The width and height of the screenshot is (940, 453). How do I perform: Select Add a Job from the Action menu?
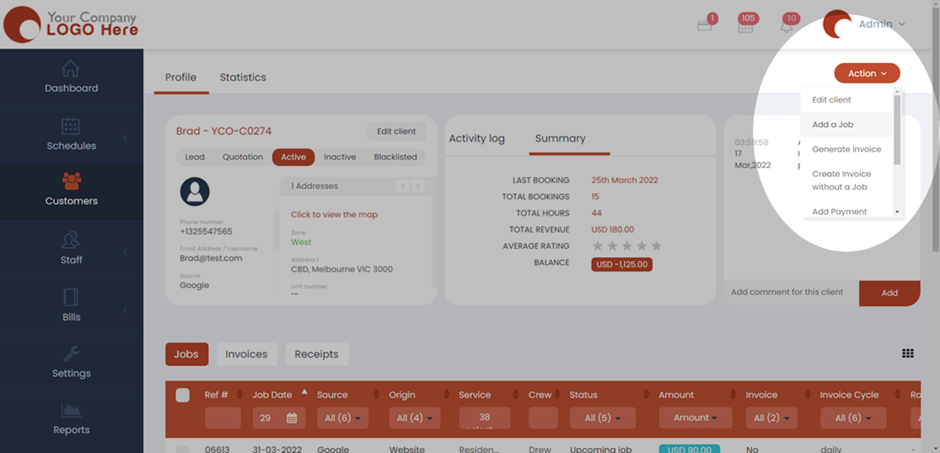(832, 124)
